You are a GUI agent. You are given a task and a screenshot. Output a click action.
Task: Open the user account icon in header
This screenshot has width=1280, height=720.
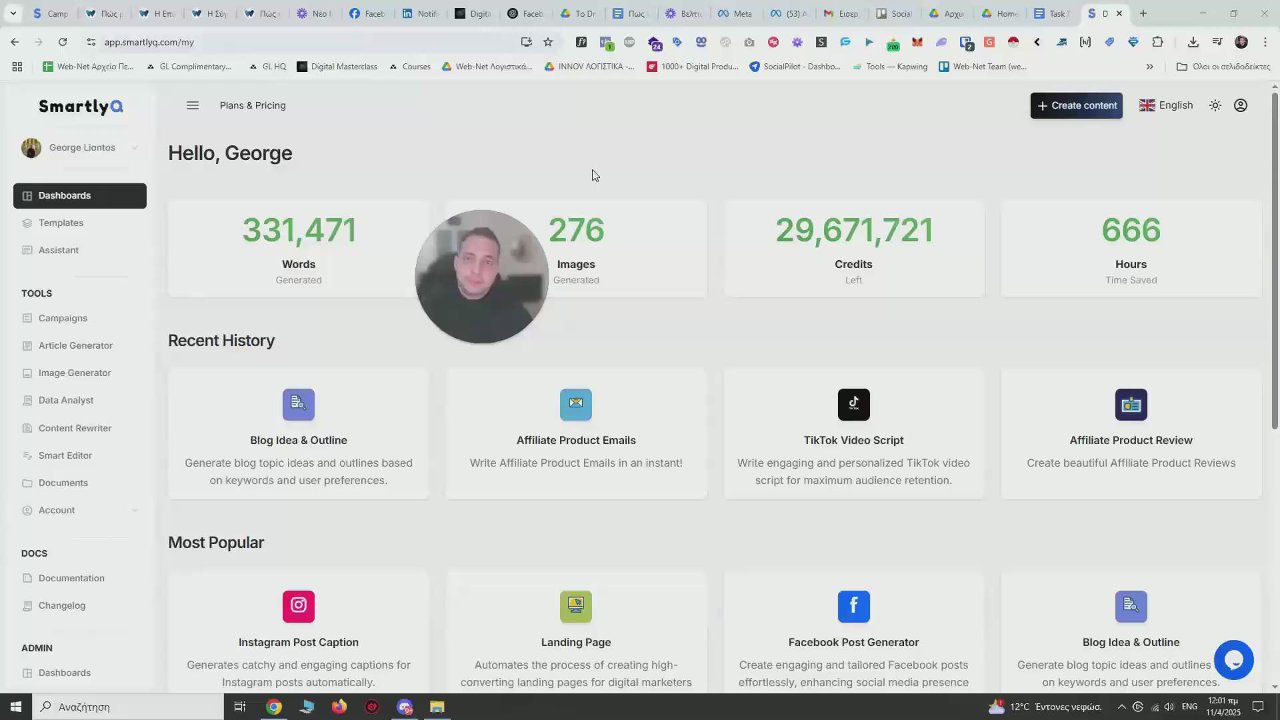1241,105
